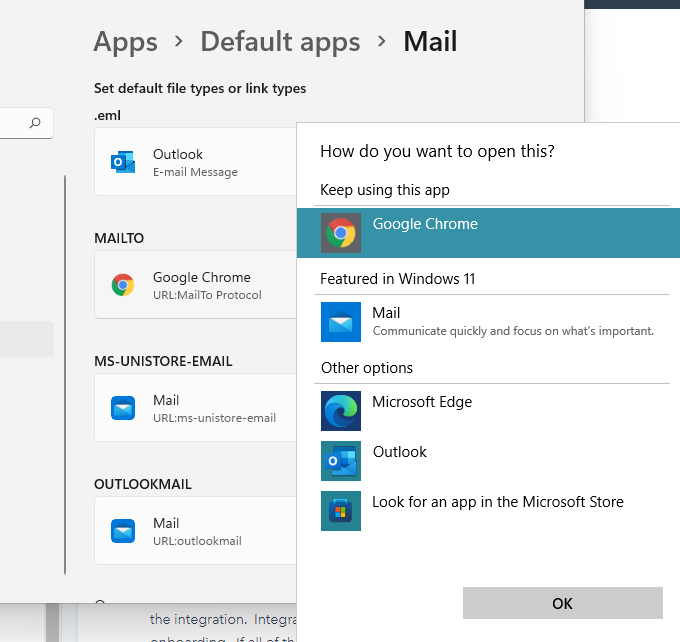This screenshot has width=680, height=642.
Task: Click 'URL:outlookmail' text
Action: (x=197, y=541)
